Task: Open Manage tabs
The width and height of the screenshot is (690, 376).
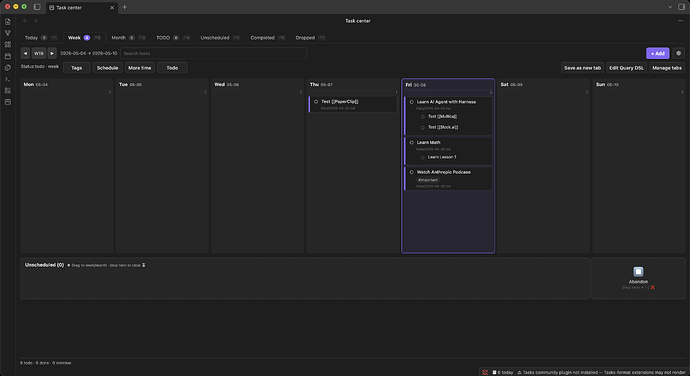Action: coord(667,68)
